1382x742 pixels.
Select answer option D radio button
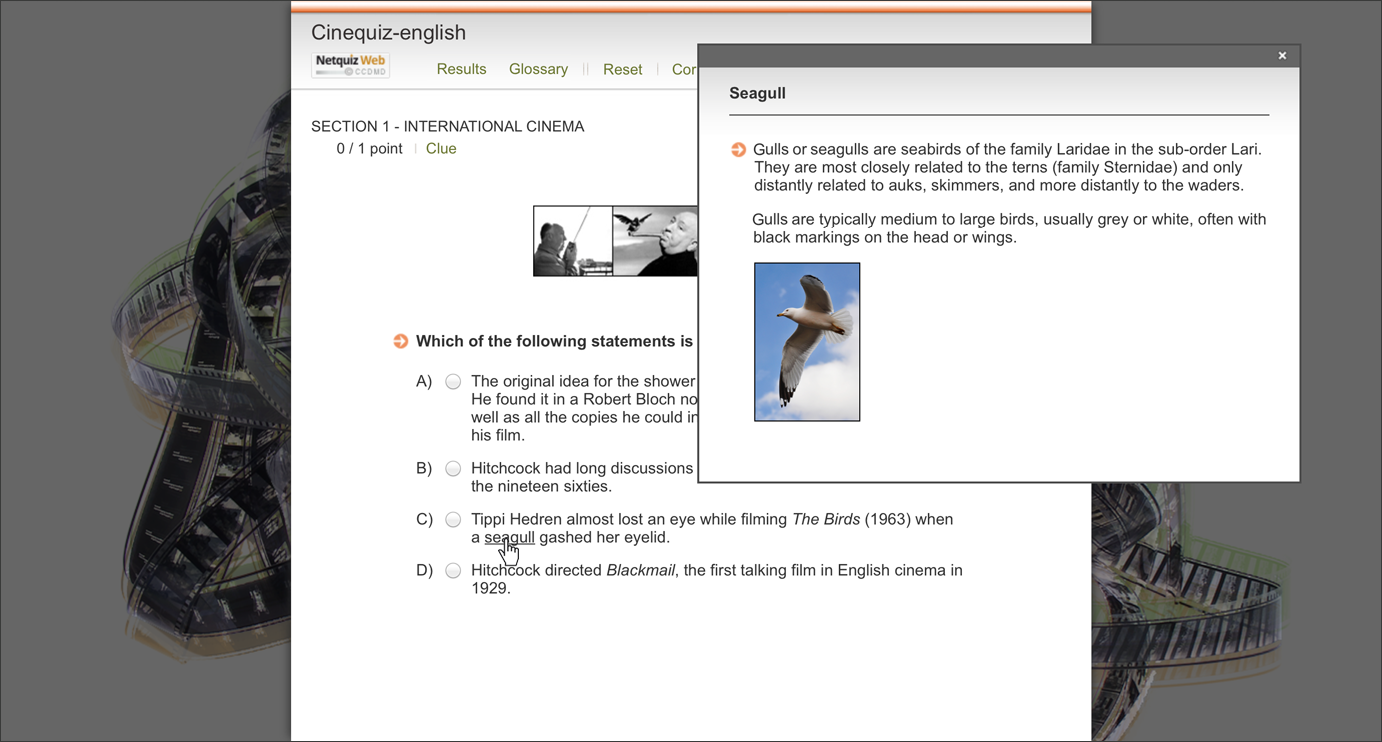(453, 570)
